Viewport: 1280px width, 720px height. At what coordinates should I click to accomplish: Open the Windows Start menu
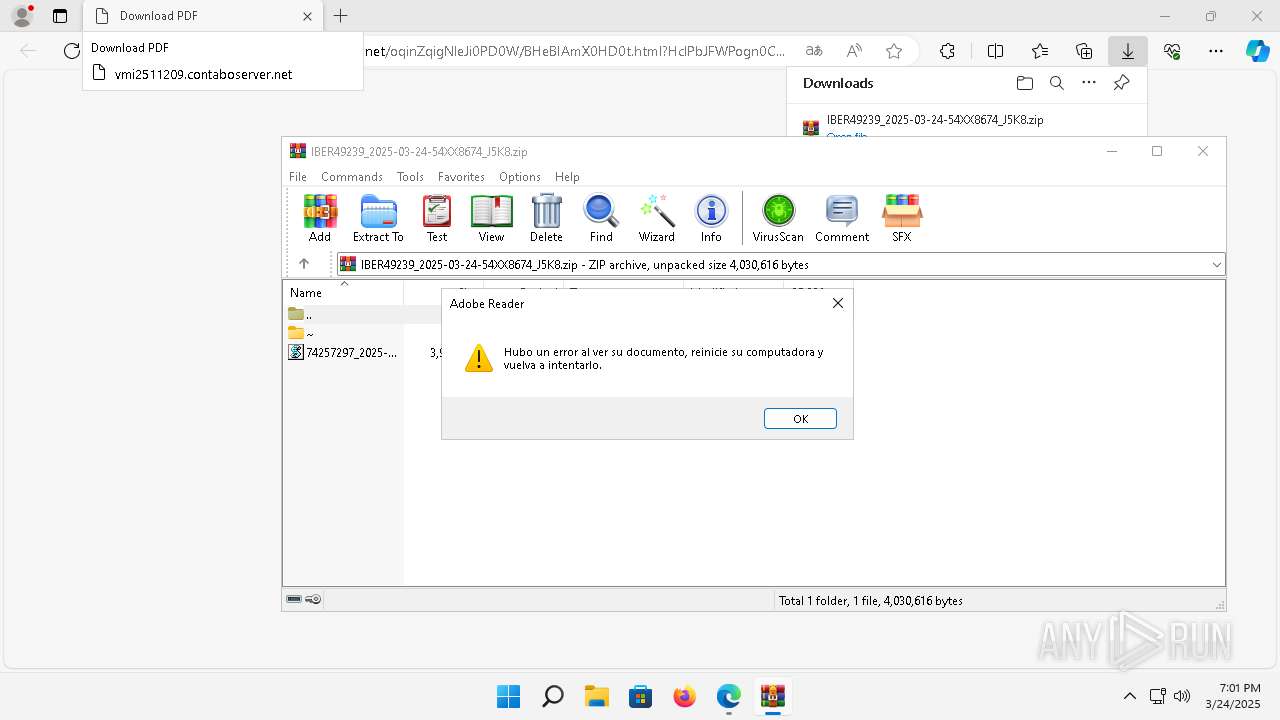coord(508,696)
